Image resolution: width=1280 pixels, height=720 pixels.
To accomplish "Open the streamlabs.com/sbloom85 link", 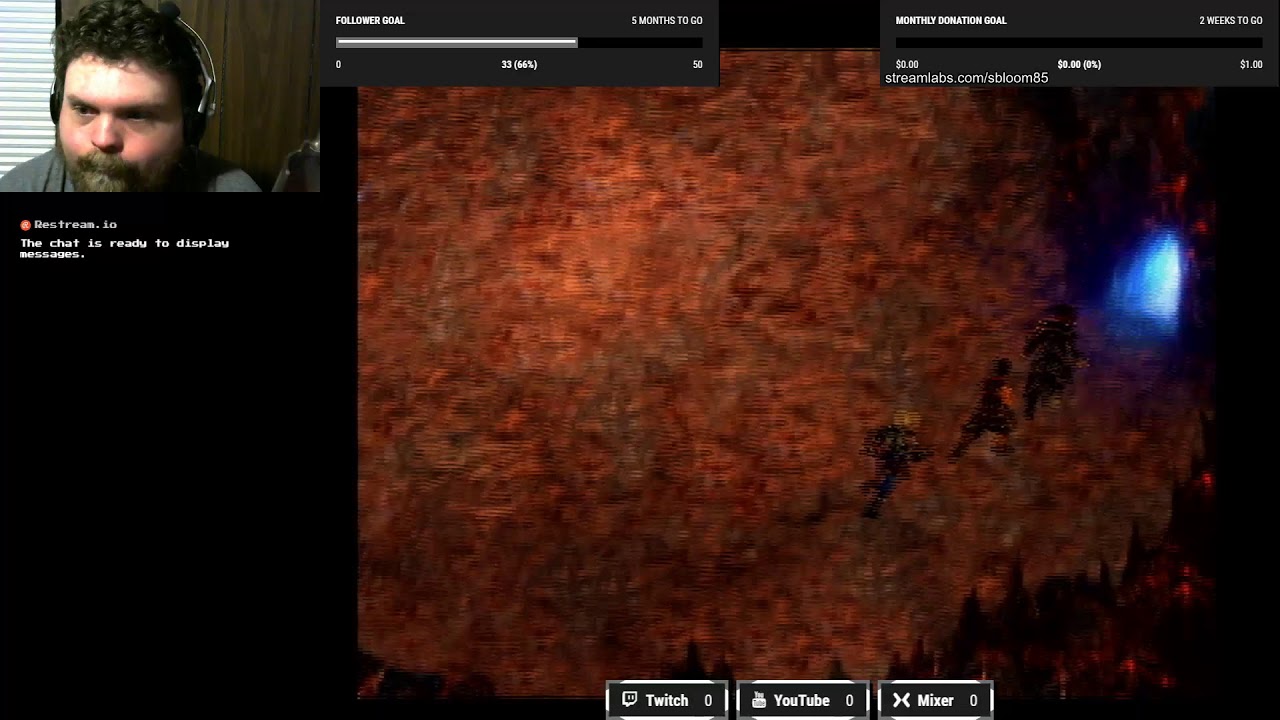I will [x=966, y=78].
